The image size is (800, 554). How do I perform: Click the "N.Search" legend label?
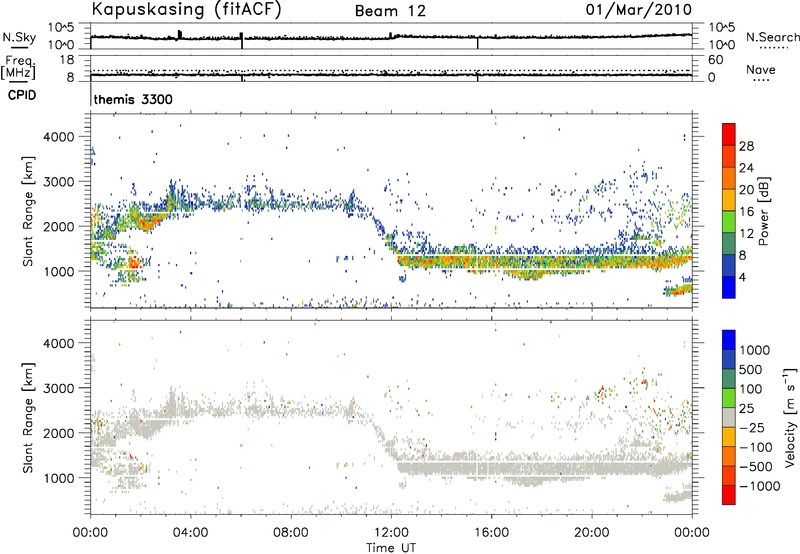pos(772,37)
